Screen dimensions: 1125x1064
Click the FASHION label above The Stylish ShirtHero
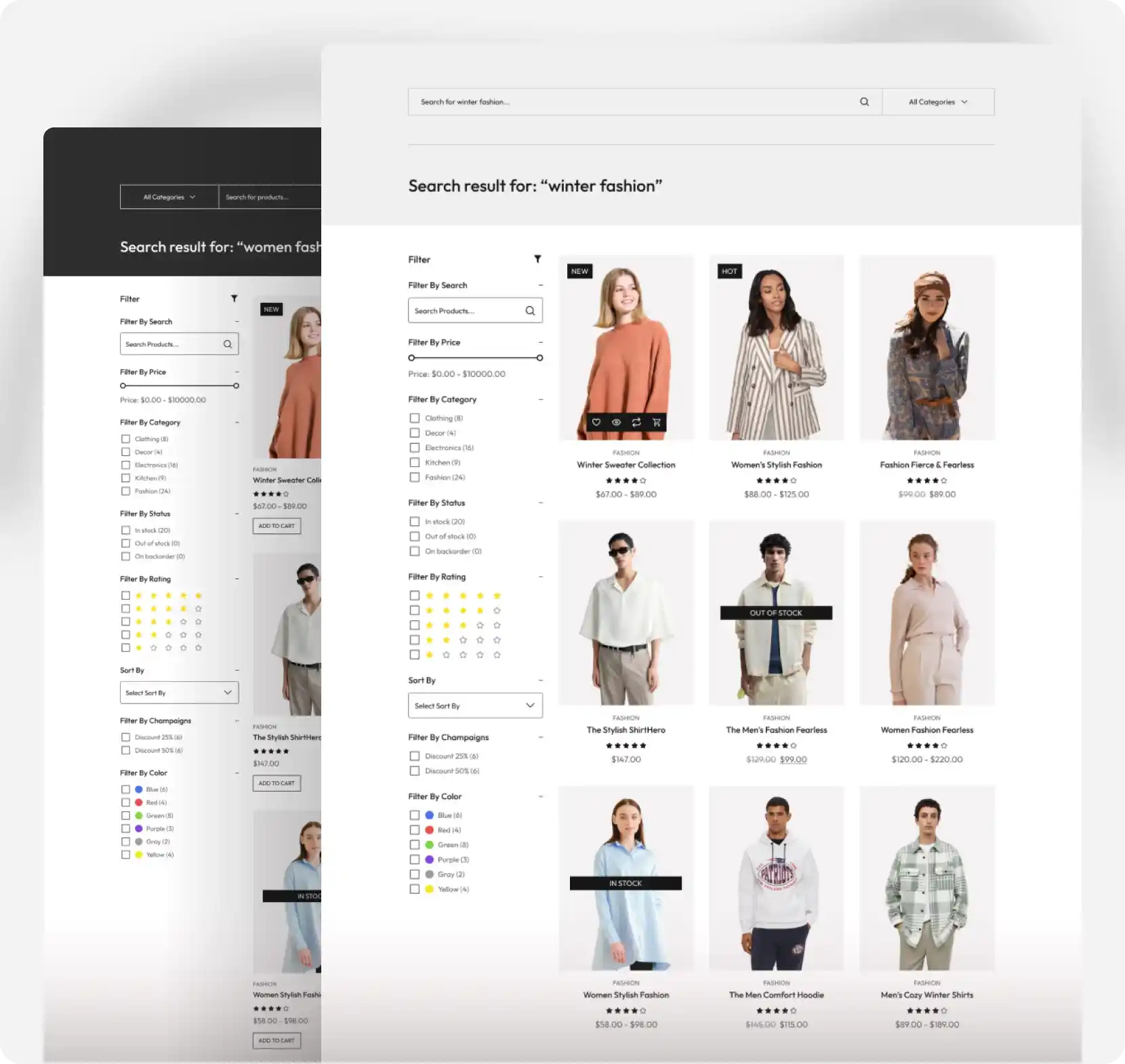point(626,718)
